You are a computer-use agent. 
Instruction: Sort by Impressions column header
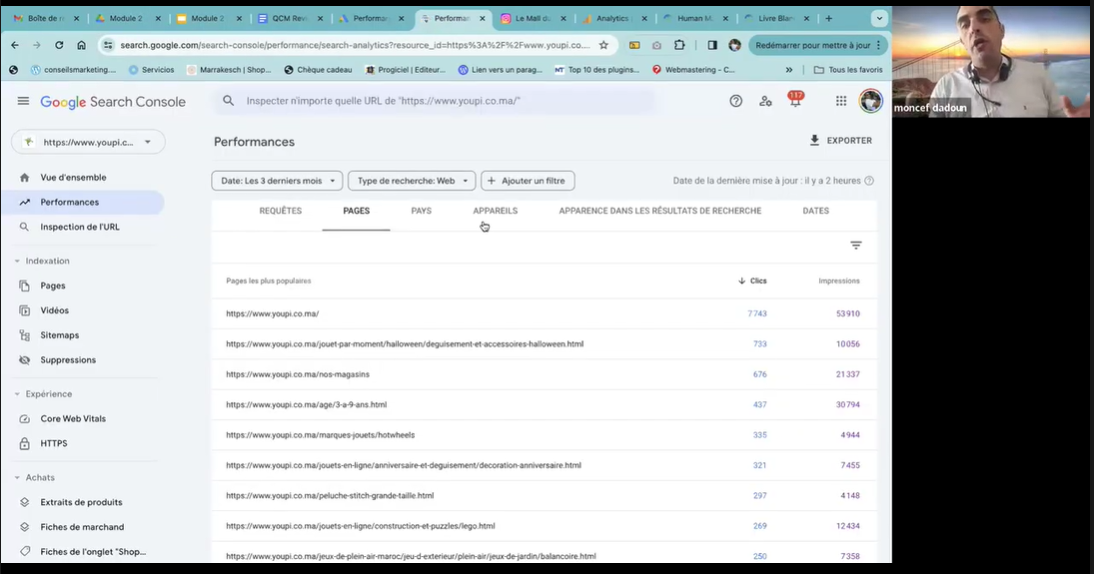coord(839,281)
